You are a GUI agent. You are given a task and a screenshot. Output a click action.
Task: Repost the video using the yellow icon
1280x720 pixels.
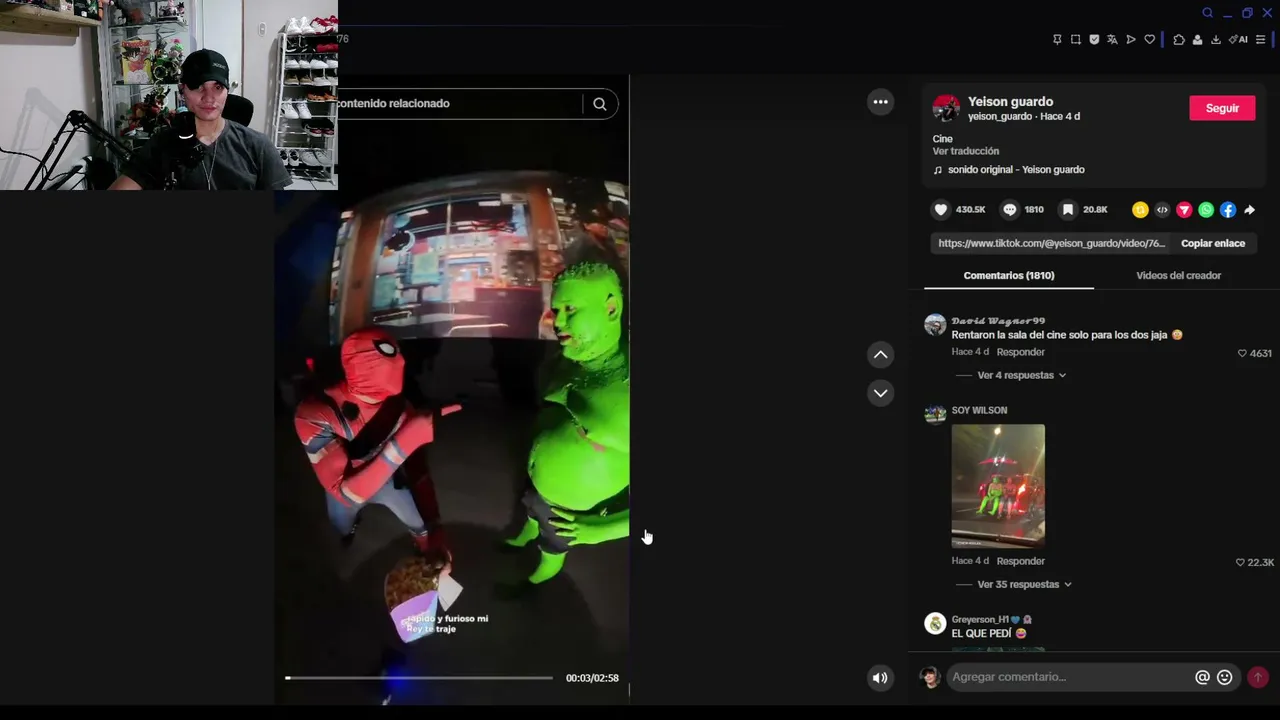[x=1140, y=210]
